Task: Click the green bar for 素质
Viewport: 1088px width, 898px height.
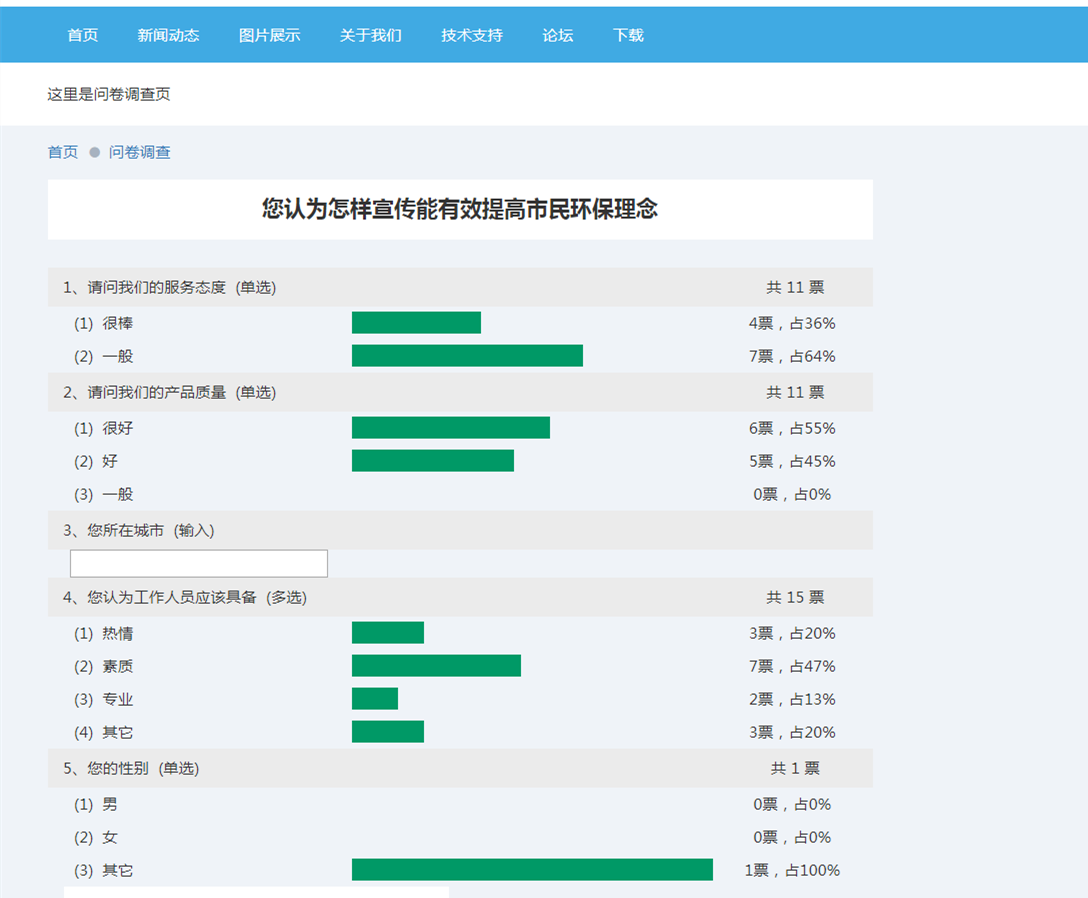Action: click(x=436, y=666)
